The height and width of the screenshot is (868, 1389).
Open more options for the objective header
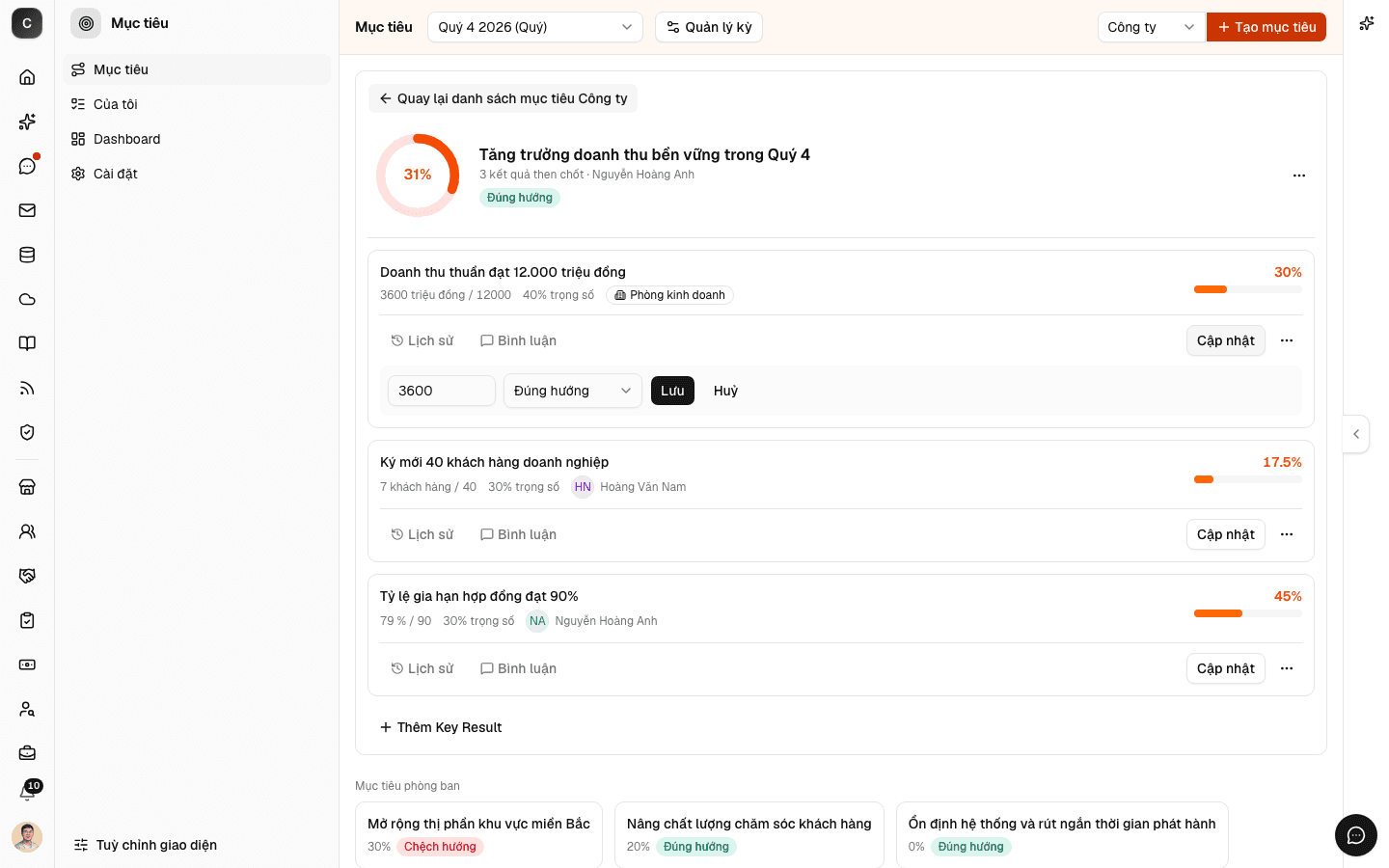(1299, 176)
